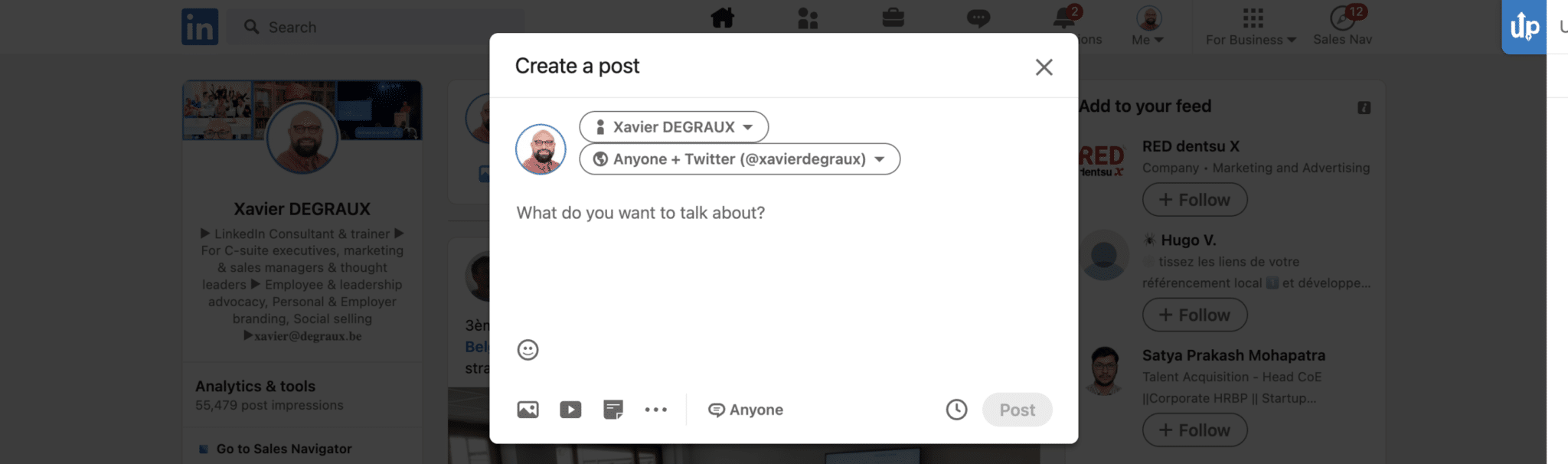Add a video to the post

pyautogui.click(x=570, y=410)
